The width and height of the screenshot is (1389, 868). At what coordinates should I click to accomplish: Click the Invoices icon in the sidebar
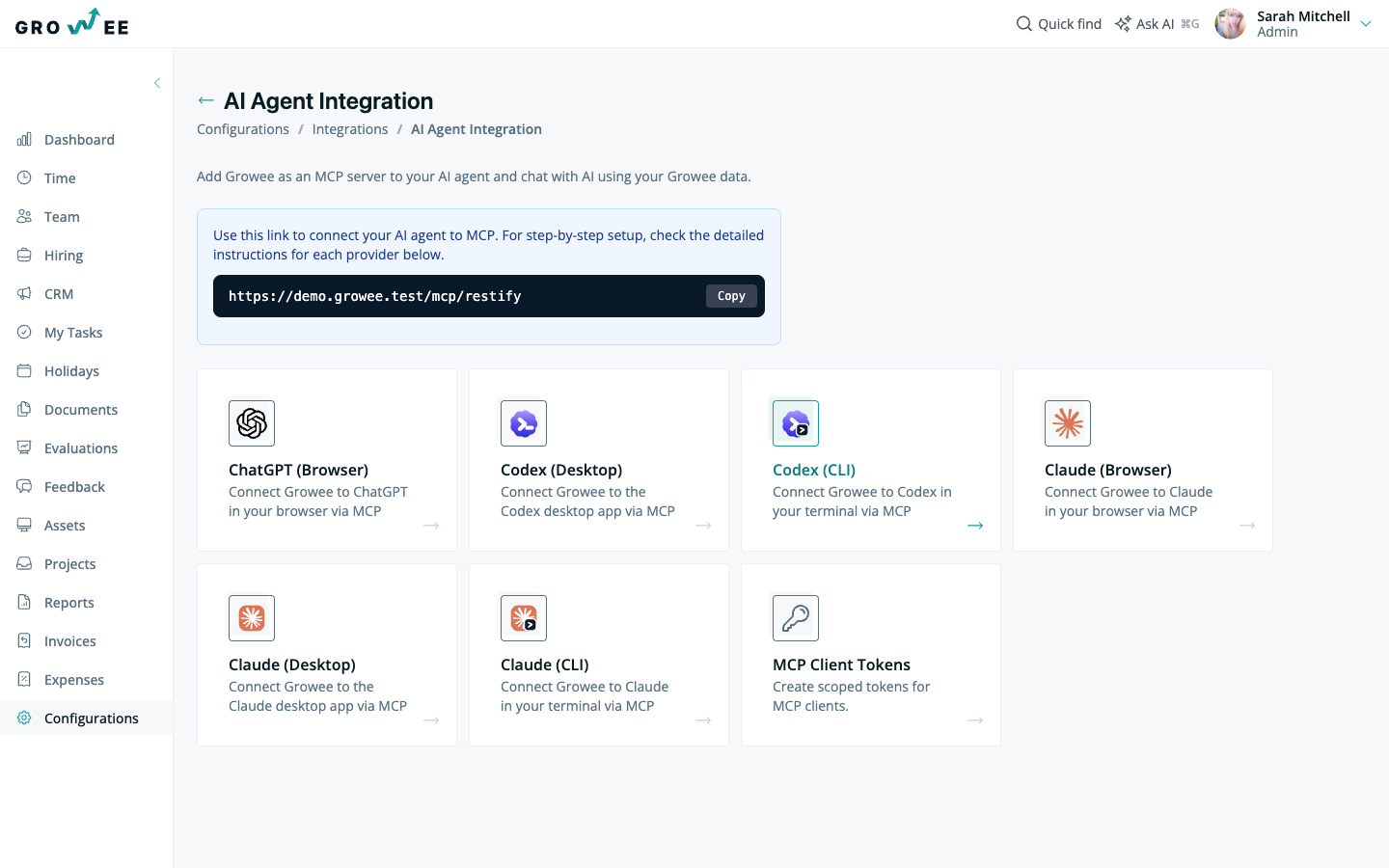click(x=24, y=641)
